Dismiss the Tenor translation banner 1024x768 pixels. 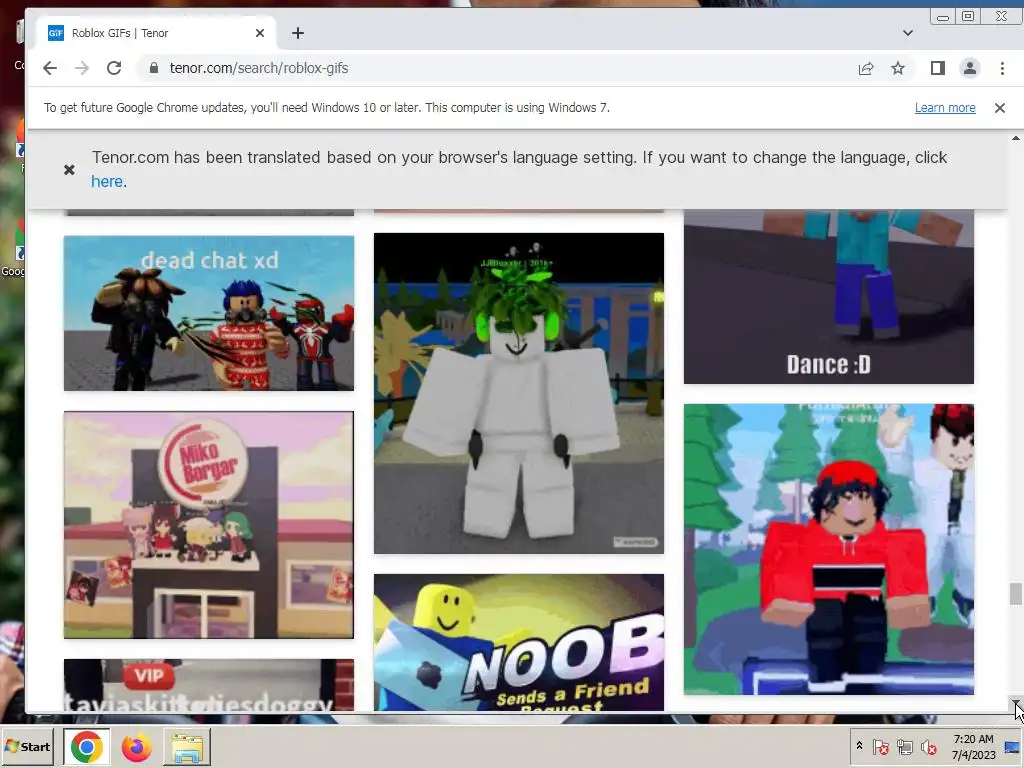click(x=69, y=170)
